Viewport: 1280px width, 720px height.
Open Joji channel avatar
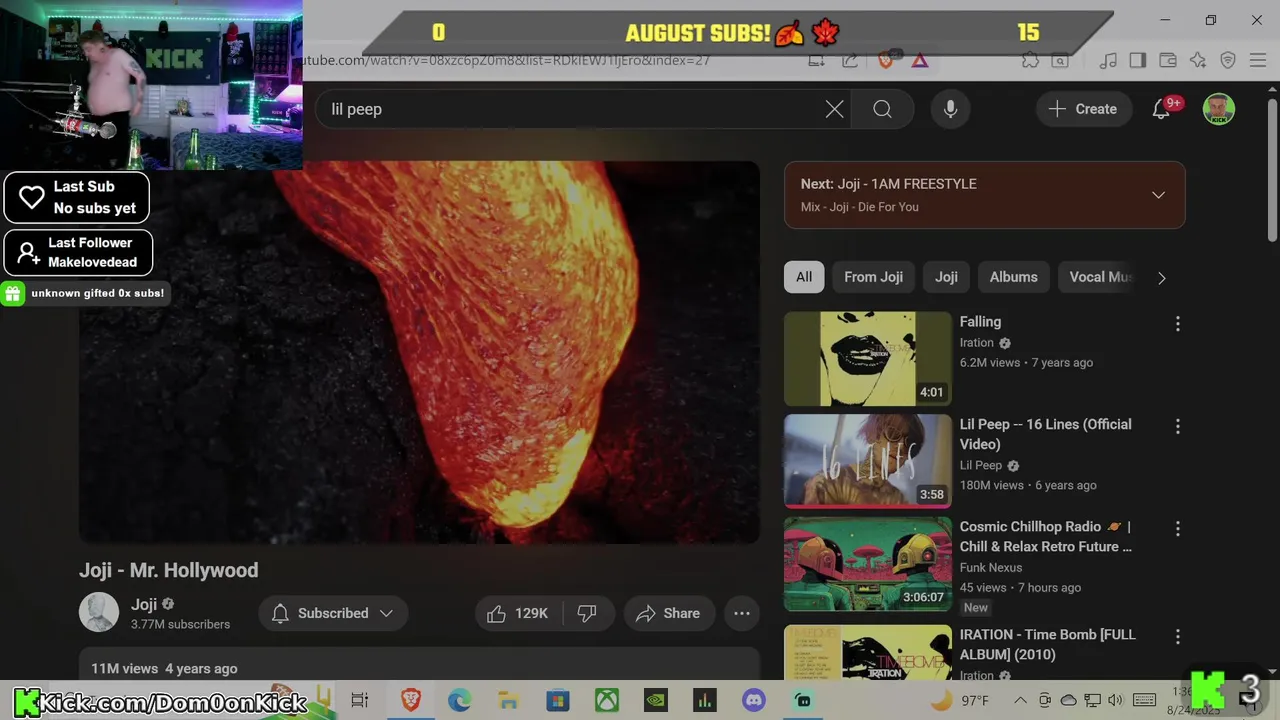(99, 612)
